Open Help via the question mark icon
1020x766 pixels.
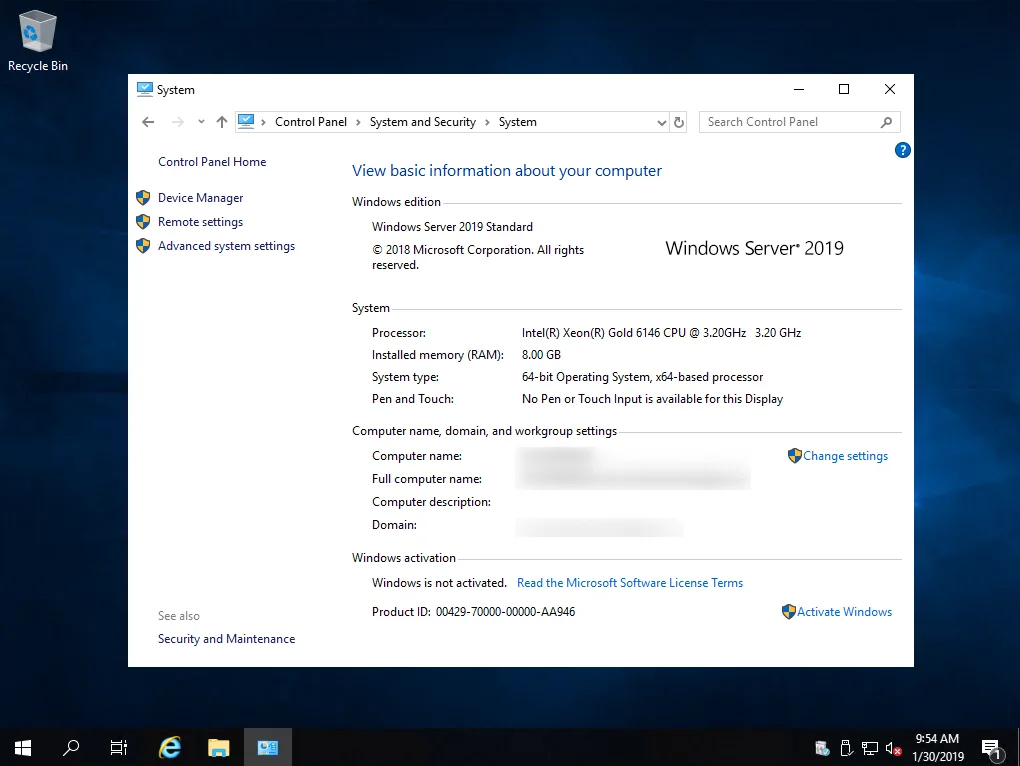[x=902, y=150]
